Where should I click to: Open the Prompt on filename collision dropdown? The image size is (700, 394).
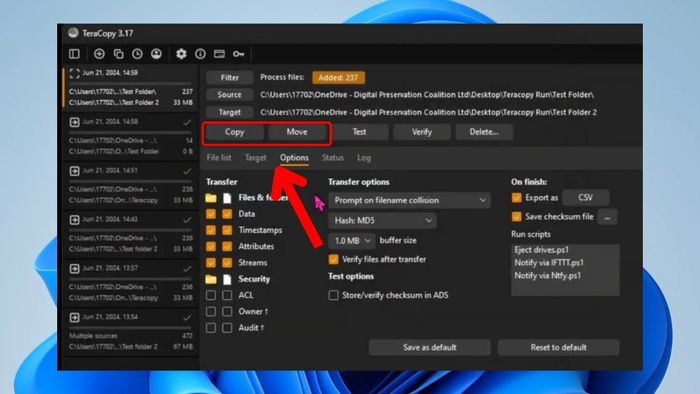click(x=409, y=200)
